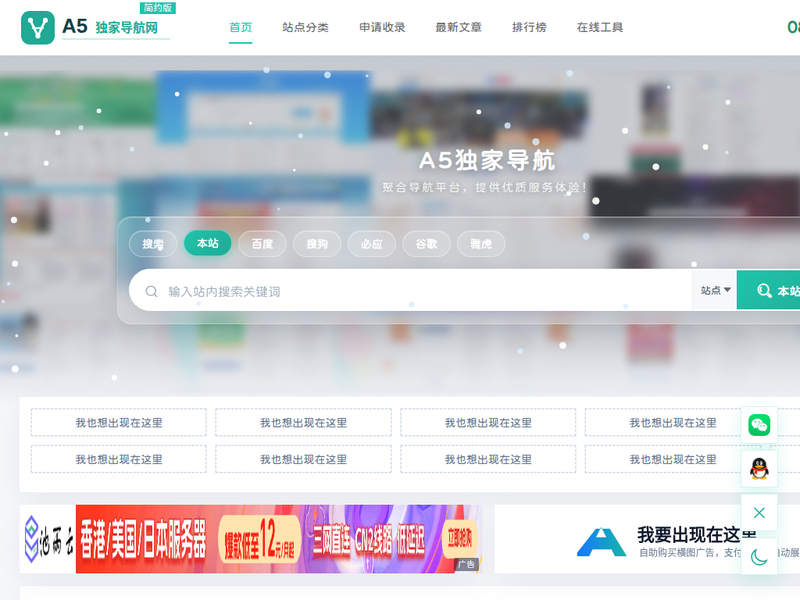Image resolution: width=800 pixels, height=600 pixels.
Task: Open the 最新文章 navigation item
Action: point(459,28)
